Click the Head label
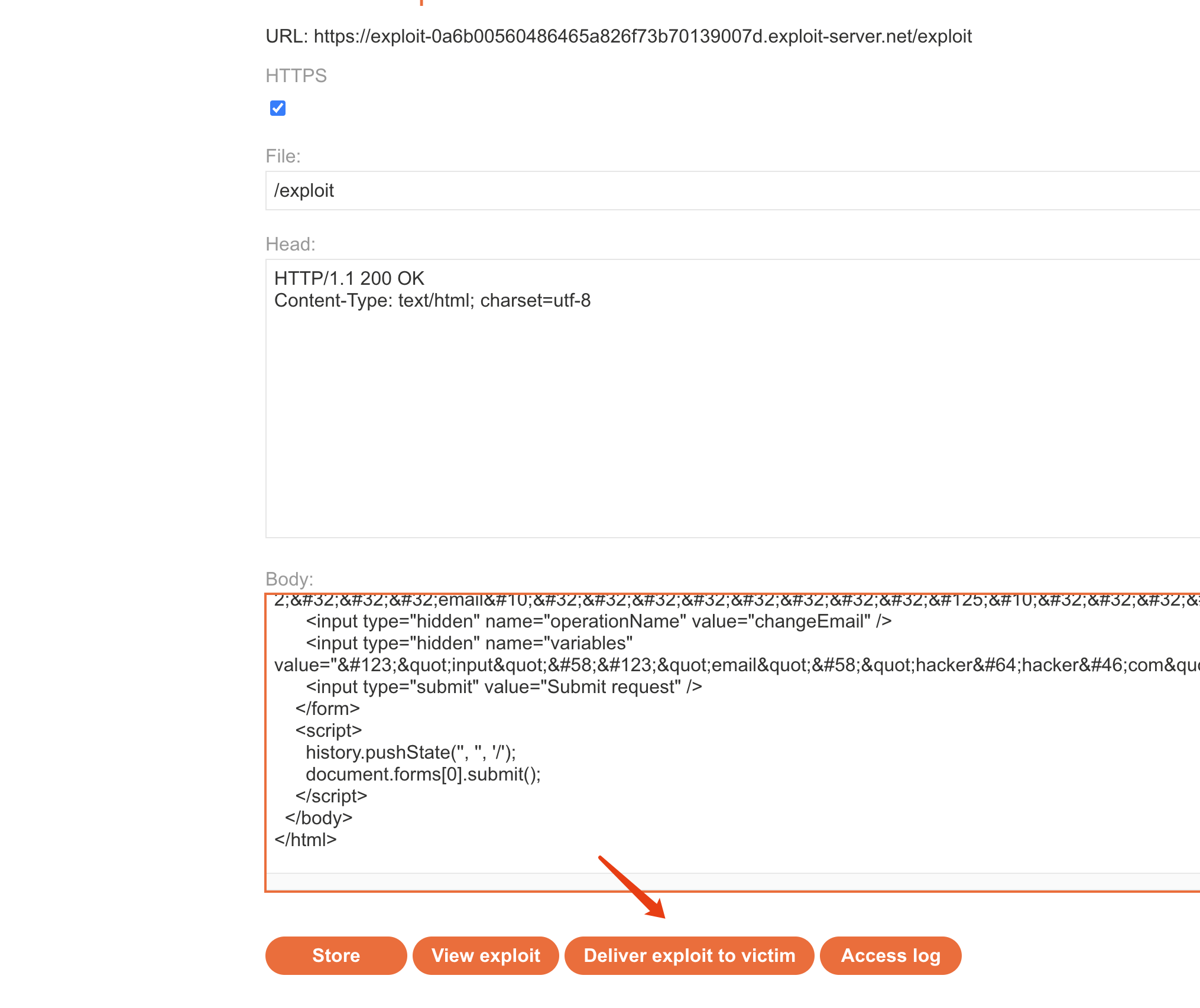This screenshot has height=1008, width=1200. coord(290,244)
